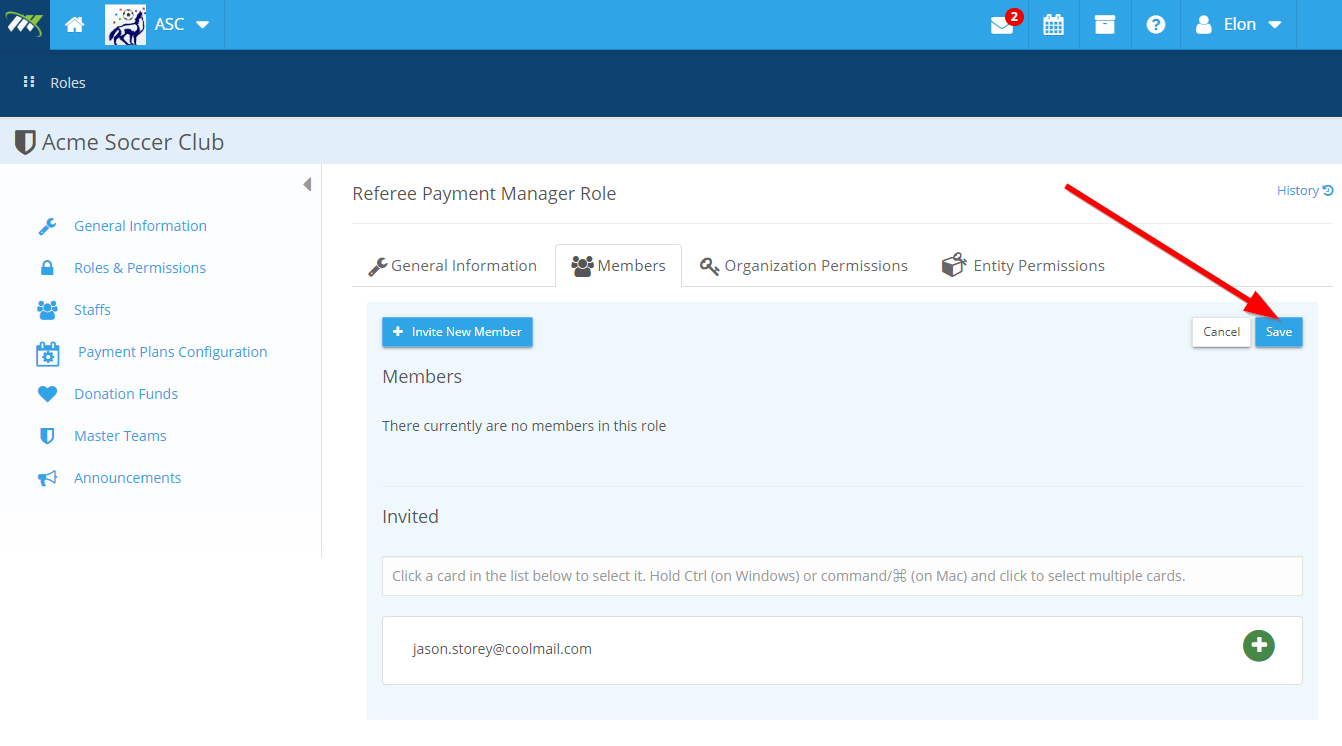The width and height of the screenshot is (1342, 746).
Task: Click the Roles breadcrumb label
Action: point(68,83)
